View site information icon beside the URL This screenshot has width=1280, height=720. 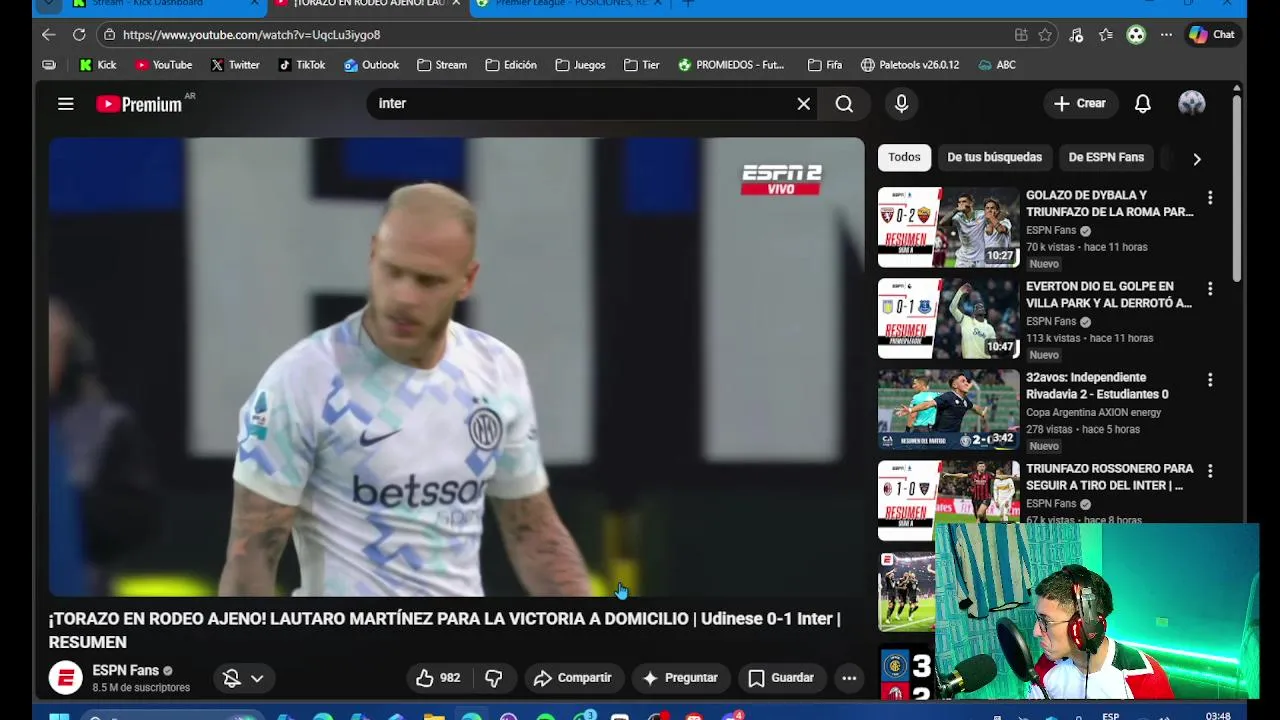coord(109,35)
